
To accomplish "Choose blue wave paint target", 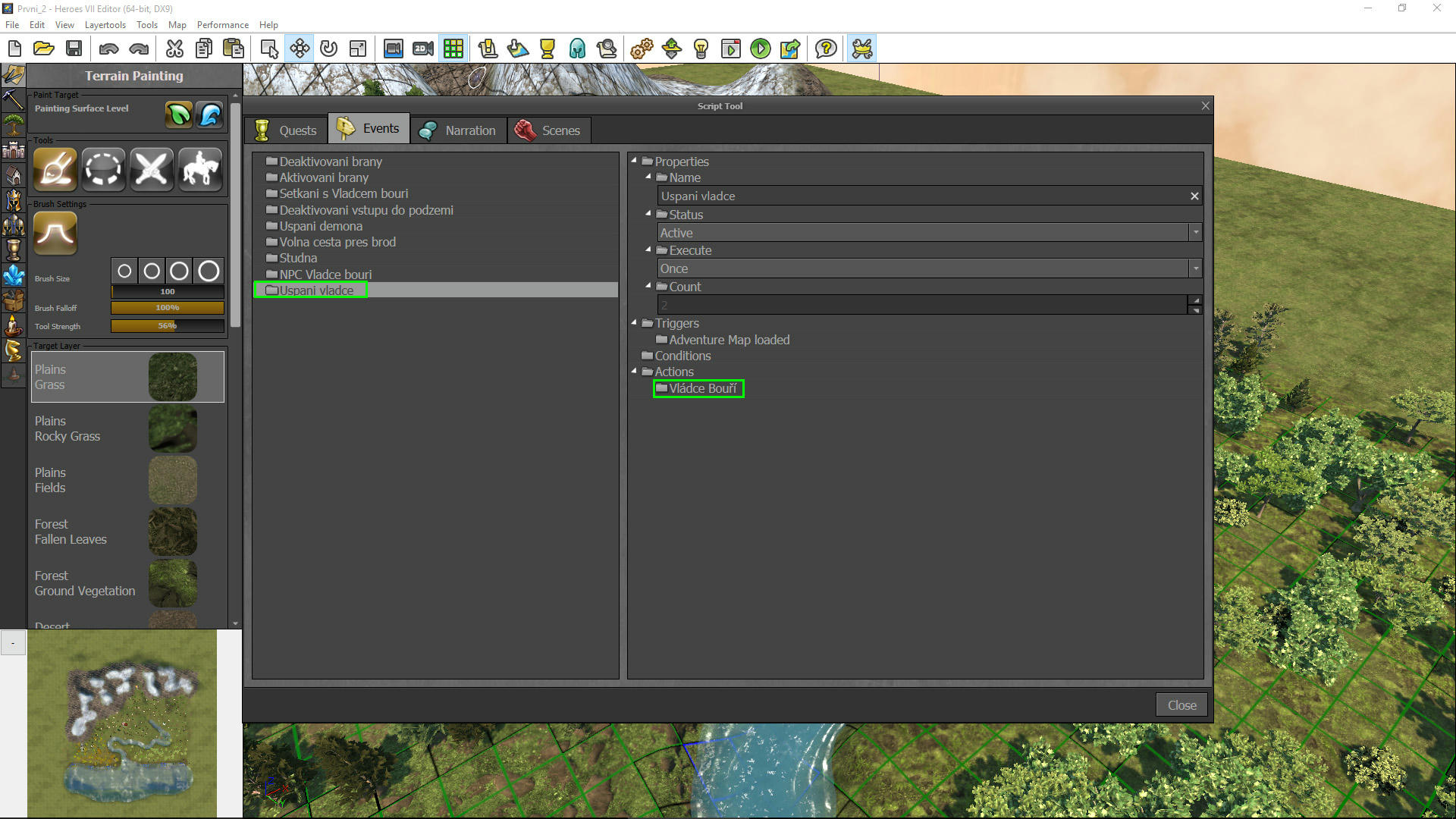I will tap(210, 115).
